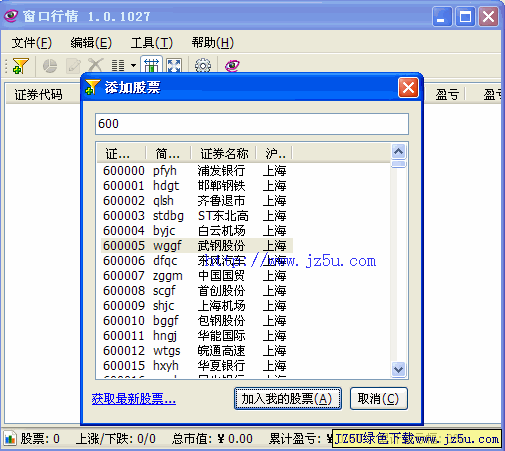Click the 获取最新股票... link

coord(134,399)
